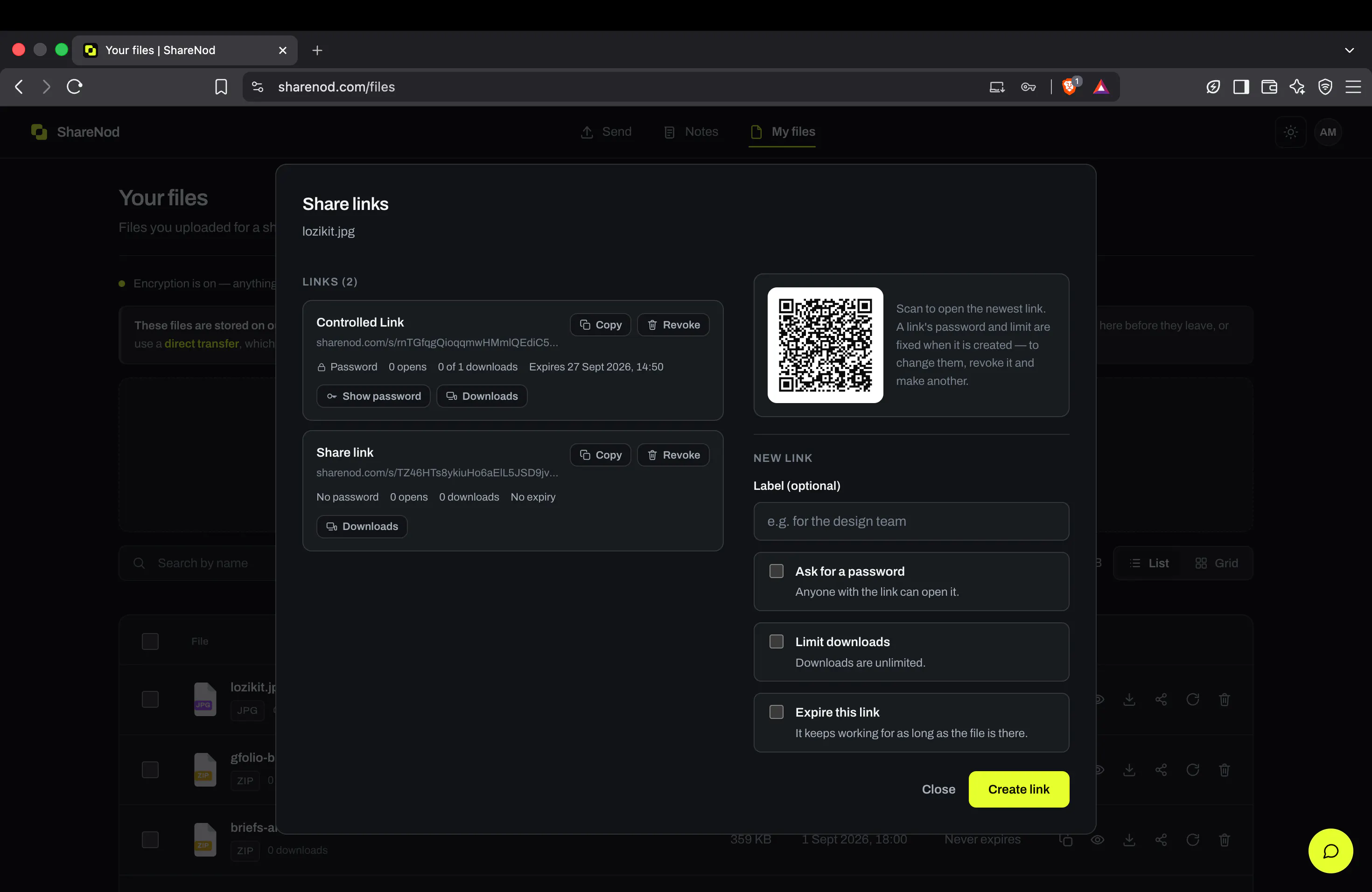Delete the gfolio zip file

pos(1224,769)
